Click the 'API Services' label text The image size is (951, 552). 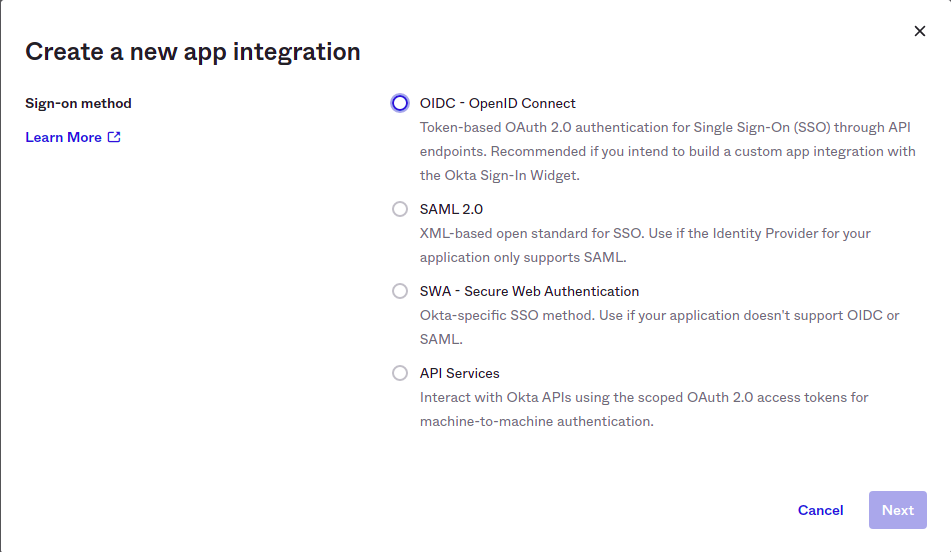click(x=459, y=373)
